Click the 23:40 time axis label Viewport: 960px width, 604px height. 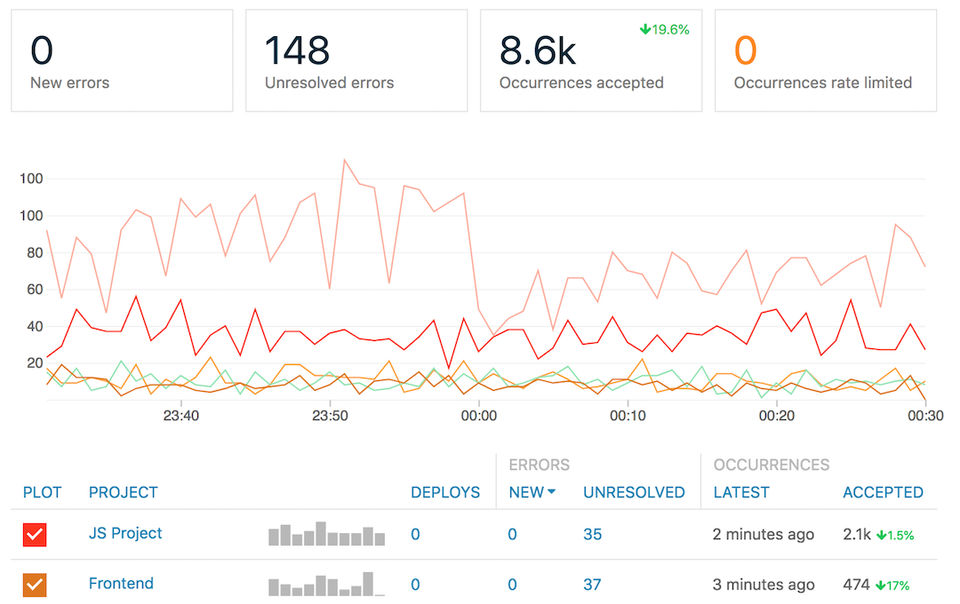(x=181, y=416)
